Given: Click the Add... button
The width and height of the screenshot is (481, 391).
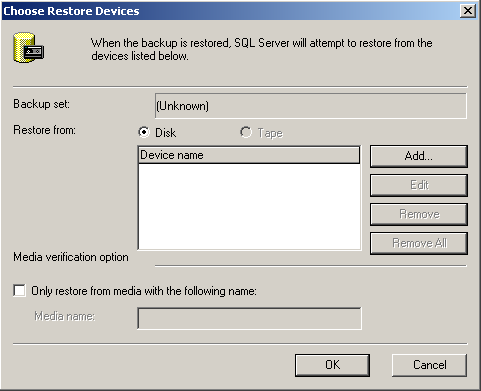Looking at the screenshot, I should point(419,156).
